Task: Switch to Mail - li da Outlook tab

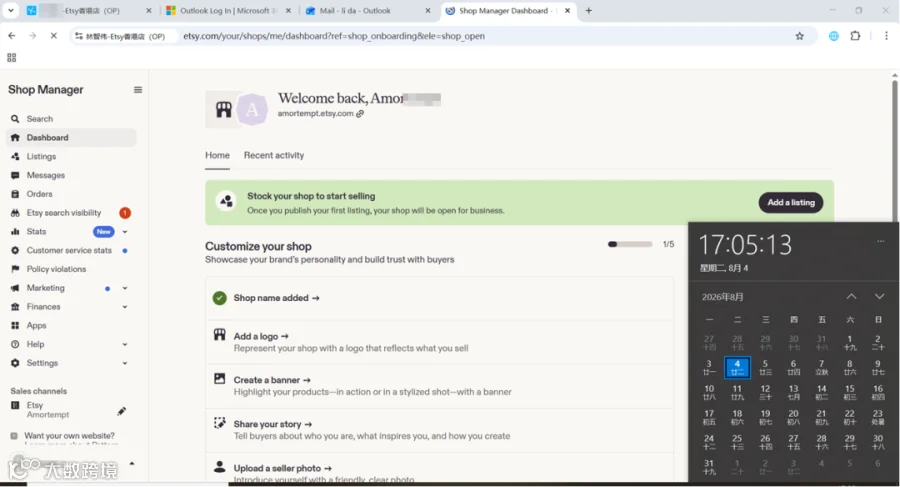Action: pos(367,11)
